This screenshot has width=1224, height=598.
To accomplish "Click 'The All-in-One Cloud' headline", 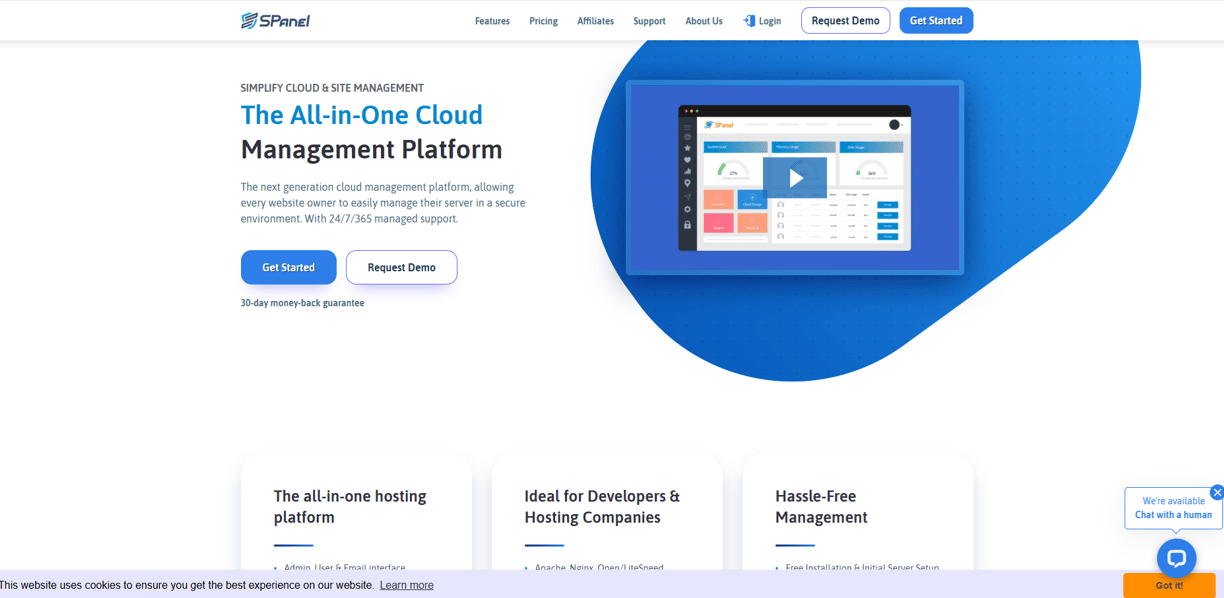I will click(x=362, y=115).
